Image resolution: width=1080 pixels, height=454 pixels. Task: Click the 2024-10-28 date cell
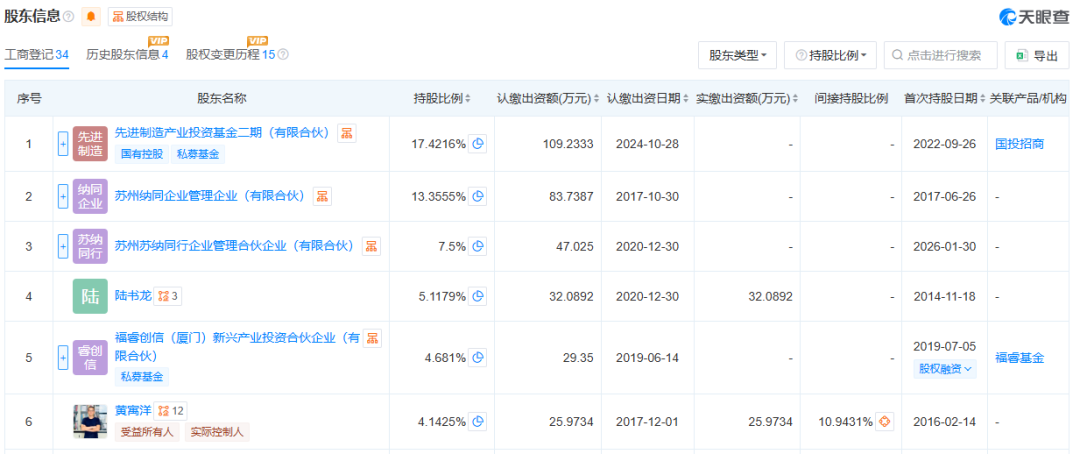646,144
